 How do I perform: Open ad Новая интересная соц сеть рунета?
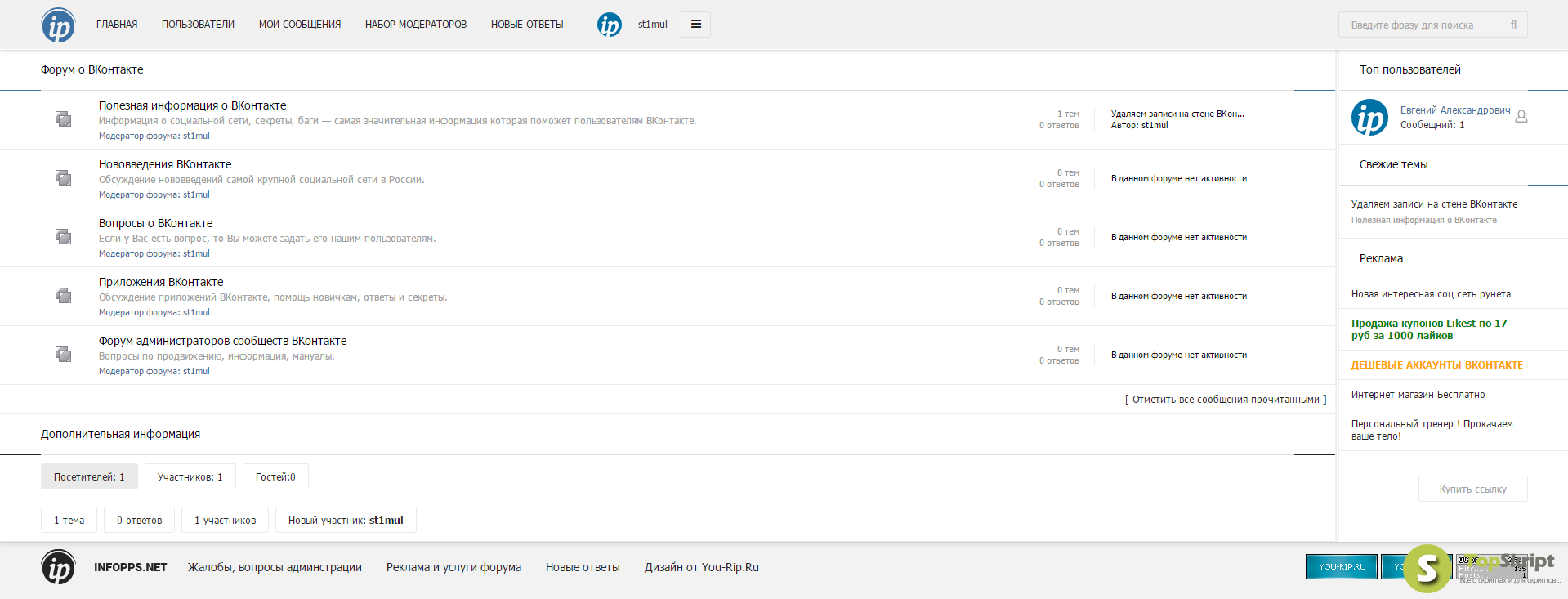pos(1431,294)
